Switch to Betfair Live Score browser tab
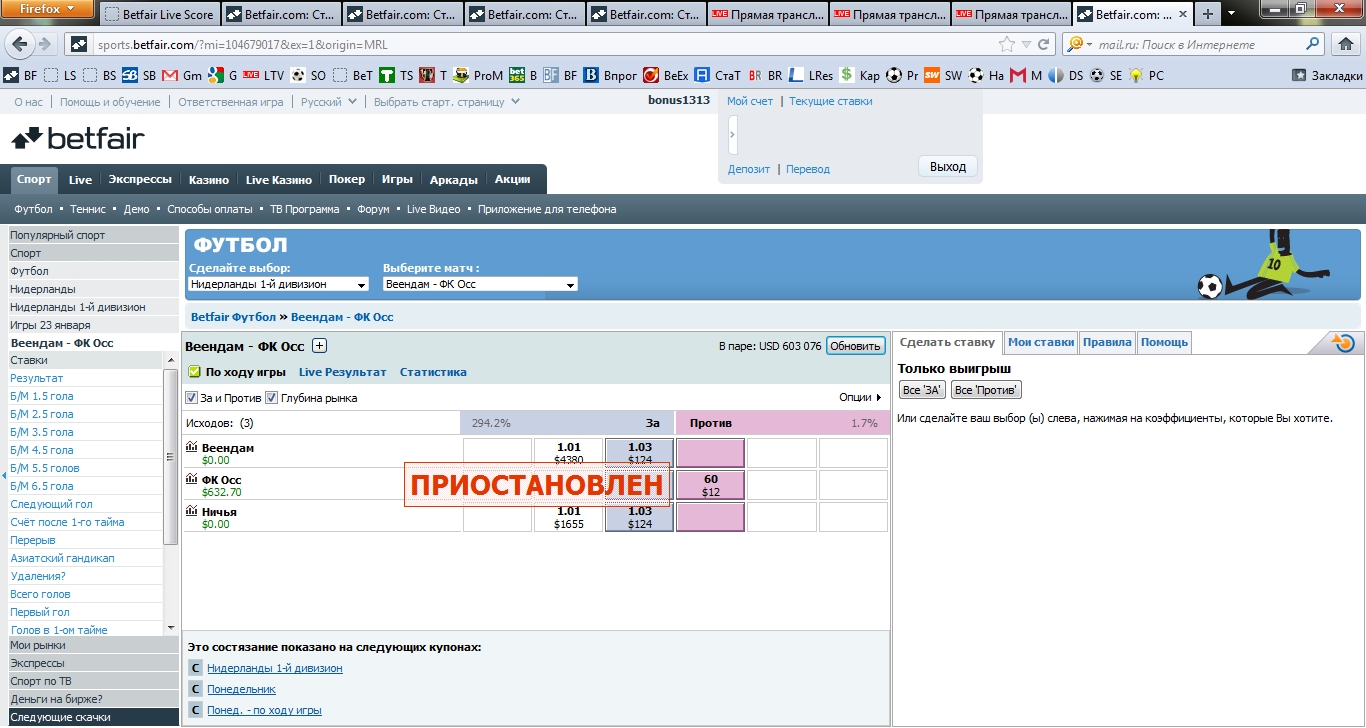The image size is (1366, 728). [x=158, y=15]
